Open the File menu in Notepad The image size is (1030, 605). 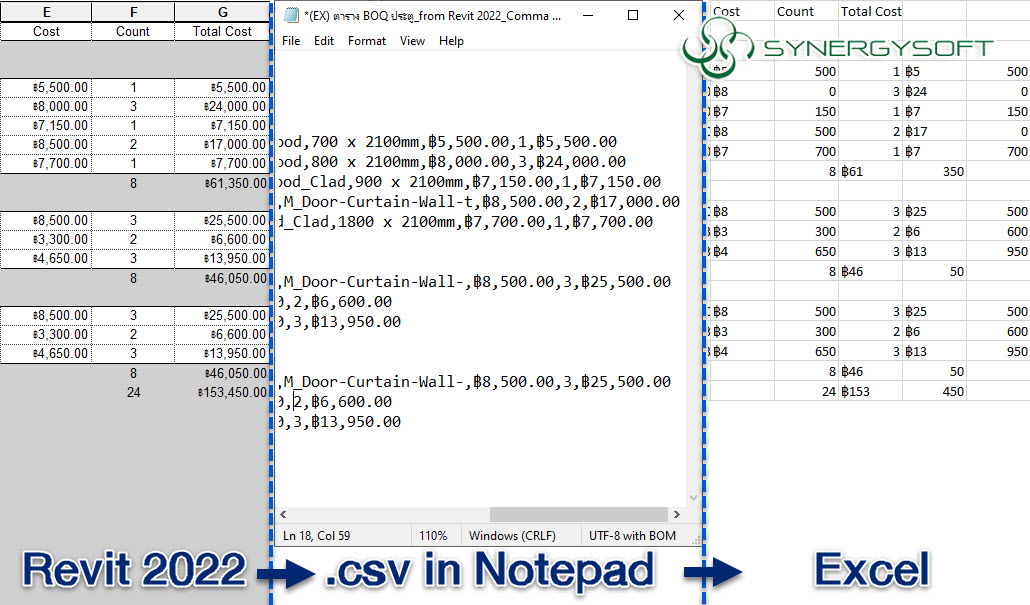[x=291, y=40]
